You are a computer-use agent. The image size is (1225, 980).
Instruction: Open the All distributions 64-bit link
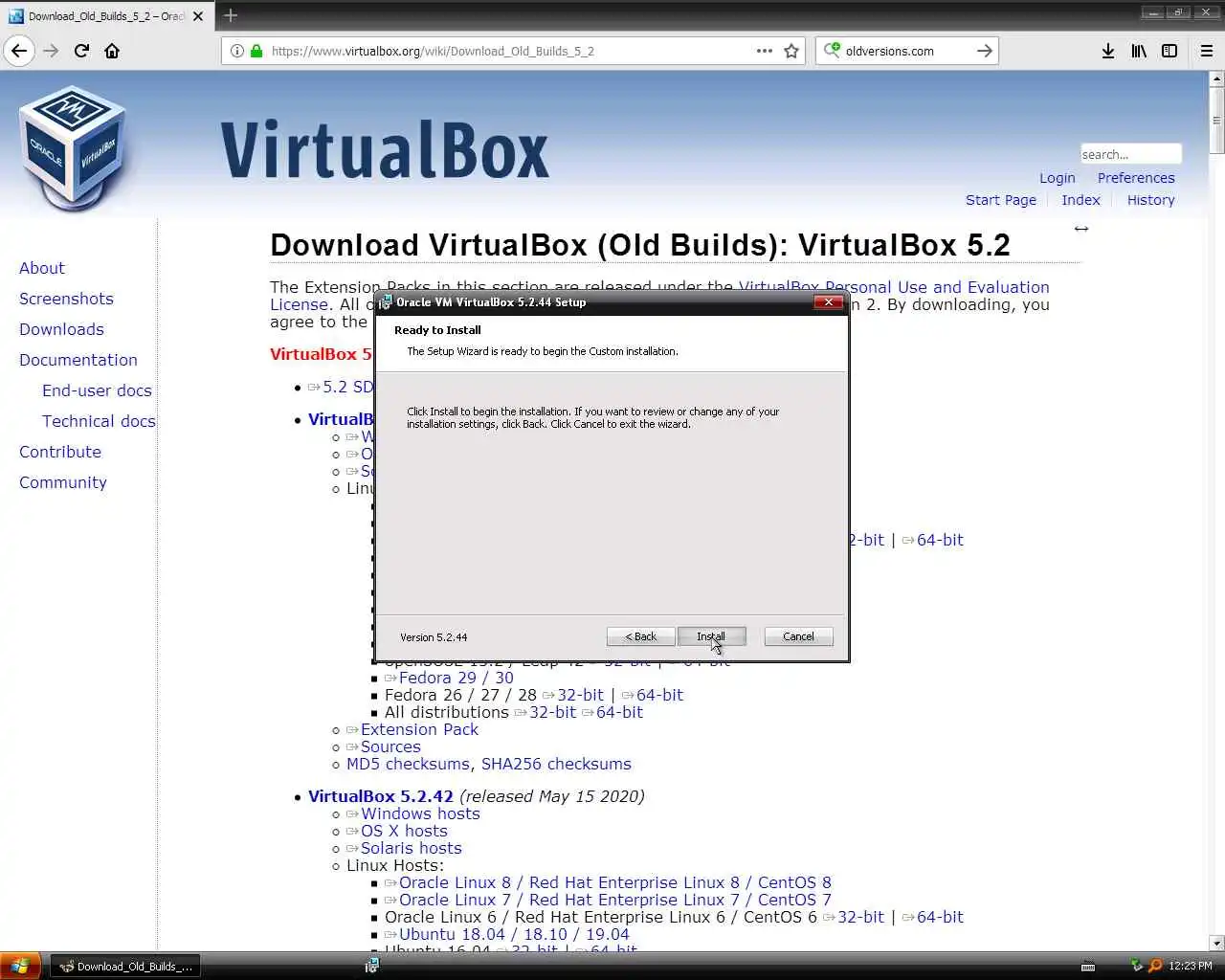click(619, 712)
